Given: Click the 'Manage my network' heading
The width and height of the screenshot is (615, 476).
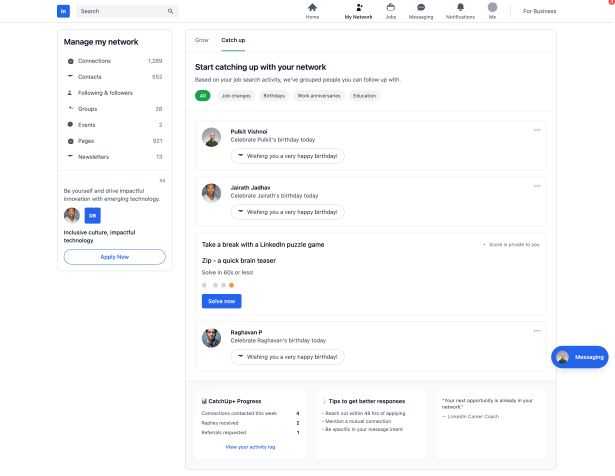Looking at the screenshot, I should pos(101,42).
